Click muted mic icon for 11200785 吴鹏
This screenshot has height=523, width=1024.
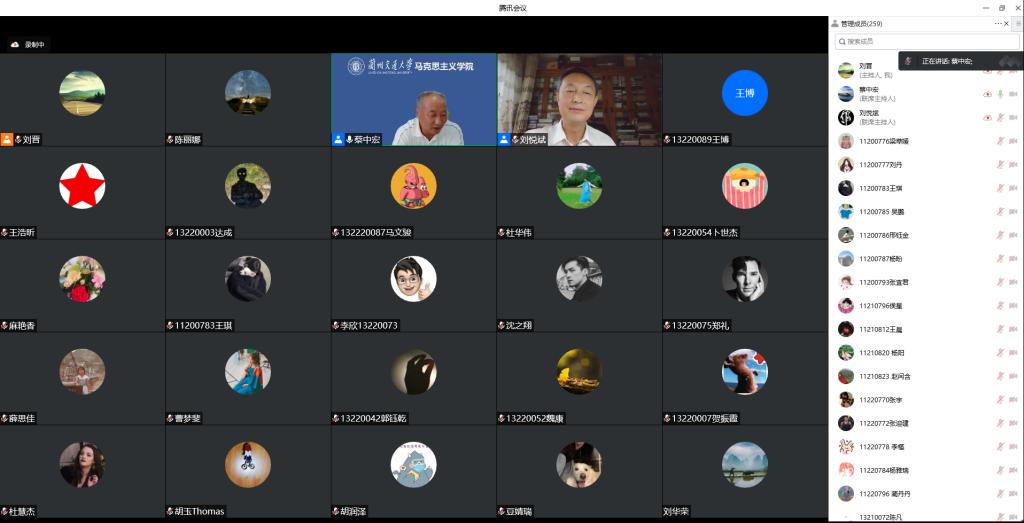point(1000,212)
